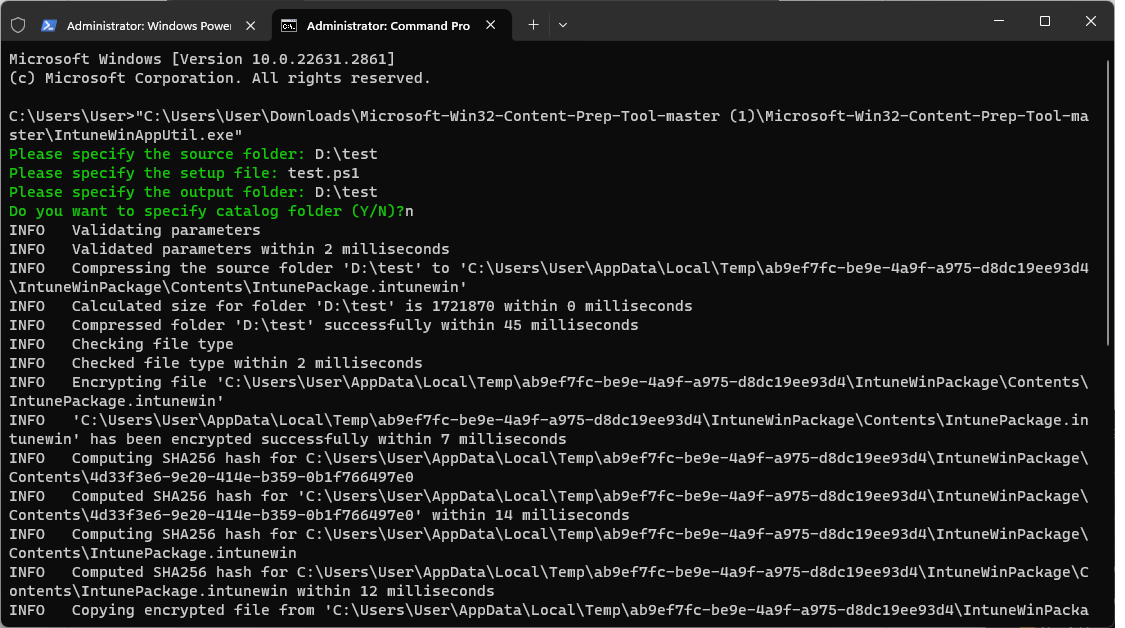Expand the new tab profile dropdown
This screenshot has height=628, width=1125.
562,25
